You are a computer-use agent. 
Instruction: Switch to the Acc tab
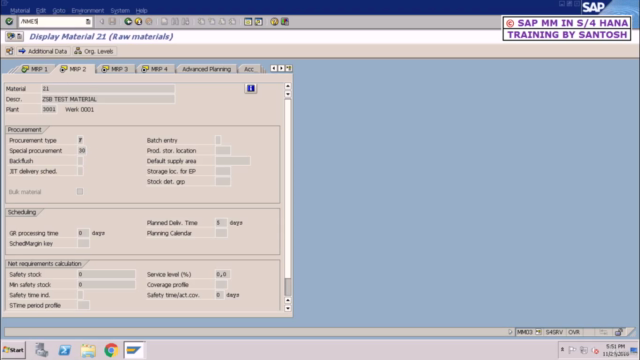[x=249, y=69]
